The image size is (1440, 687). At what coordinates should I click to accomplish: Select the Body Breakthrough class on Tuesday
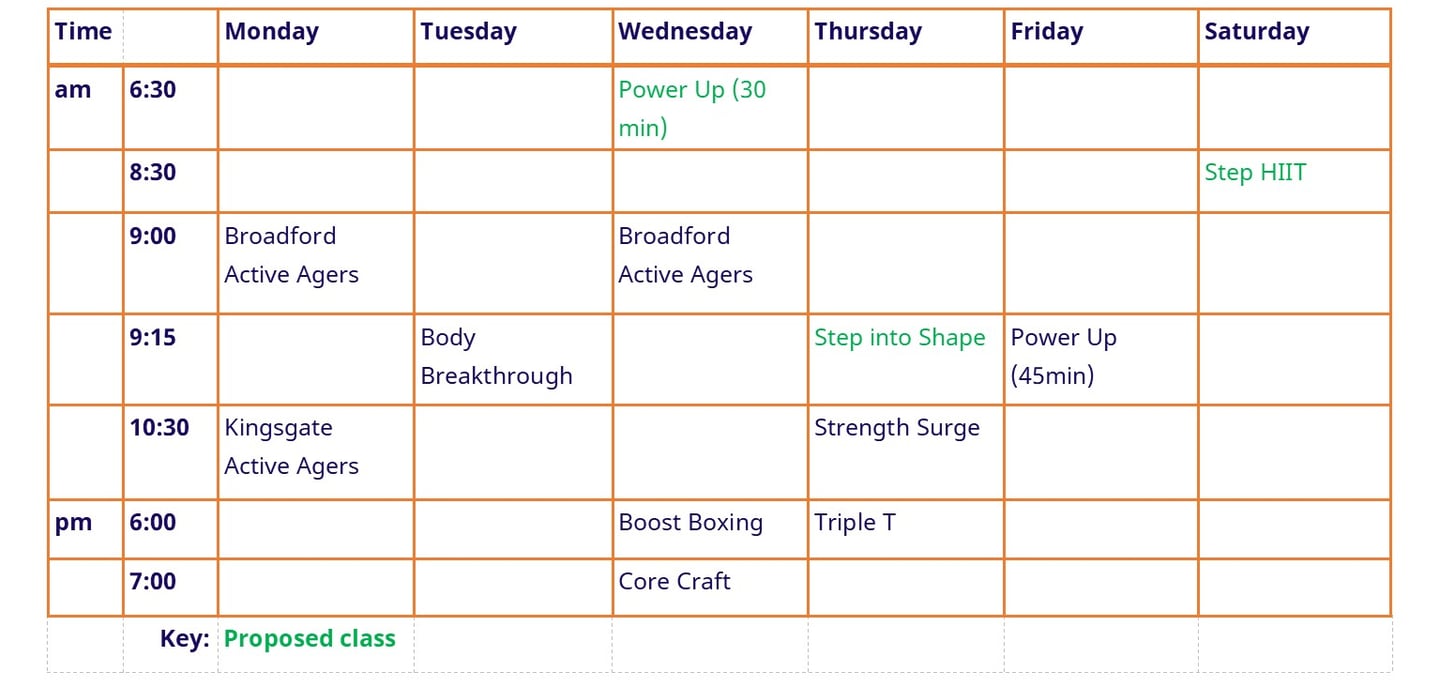(x=496, y=357)
